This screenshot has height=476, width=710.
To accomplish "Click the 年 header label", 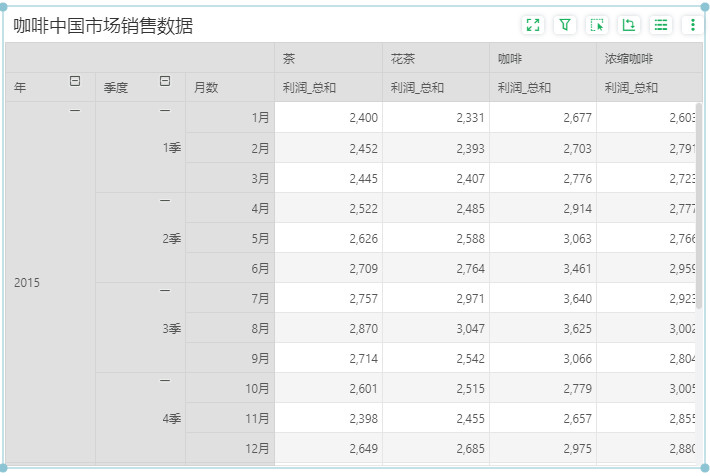I will (x=20, y=87).
